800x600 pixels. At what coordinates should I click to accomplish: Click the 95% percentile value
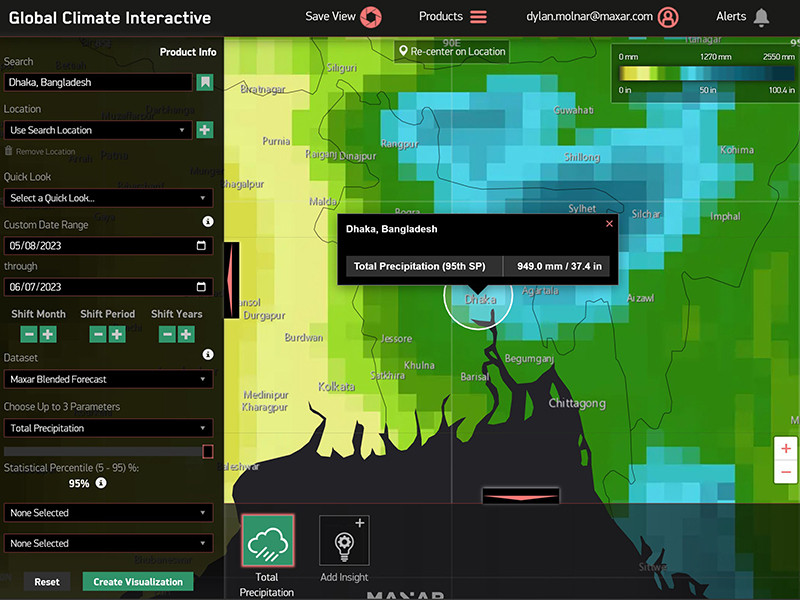tap(79, 484)
